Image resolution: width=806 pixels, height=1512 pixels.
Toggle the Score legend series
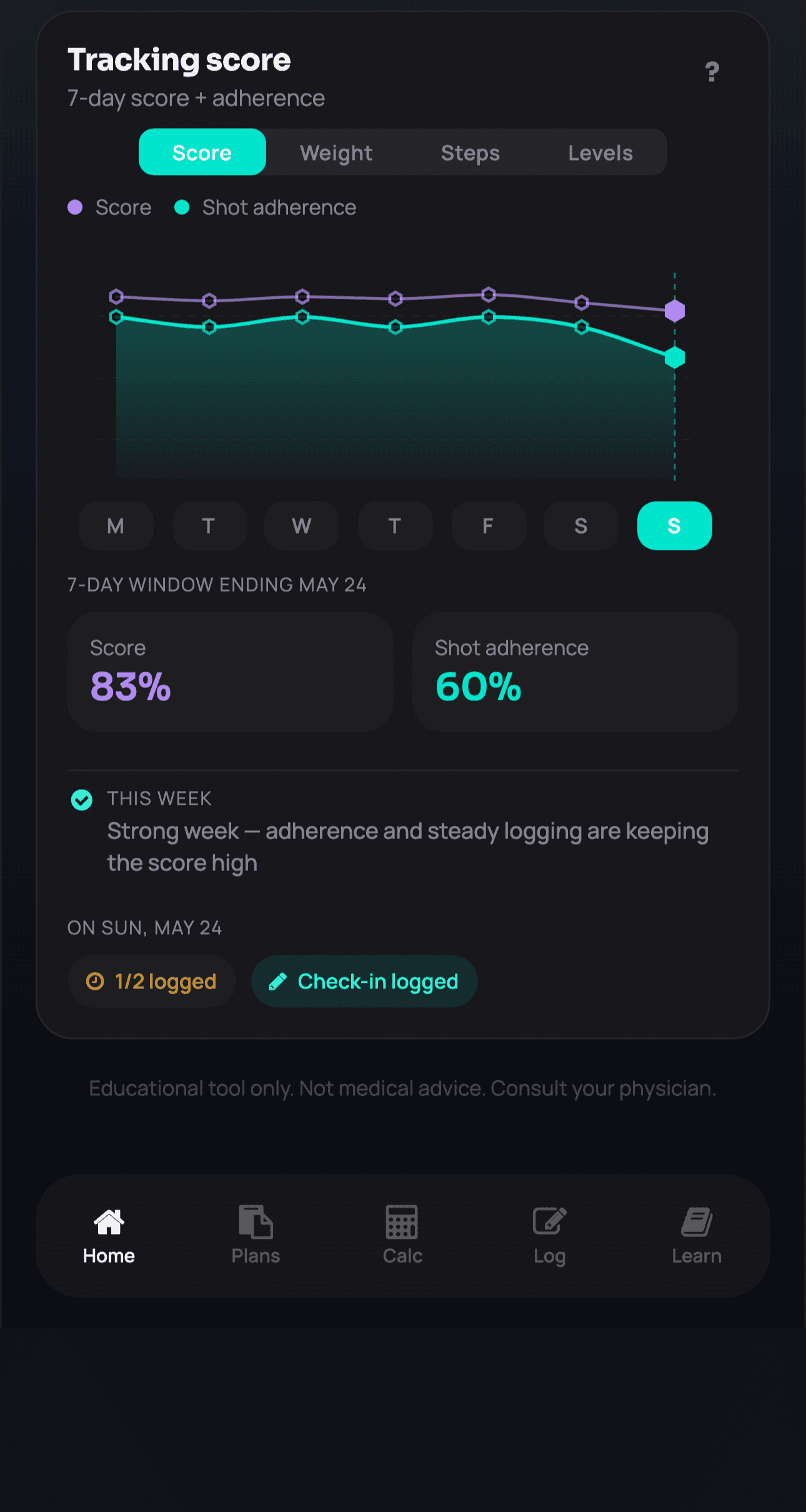point(110,207)
